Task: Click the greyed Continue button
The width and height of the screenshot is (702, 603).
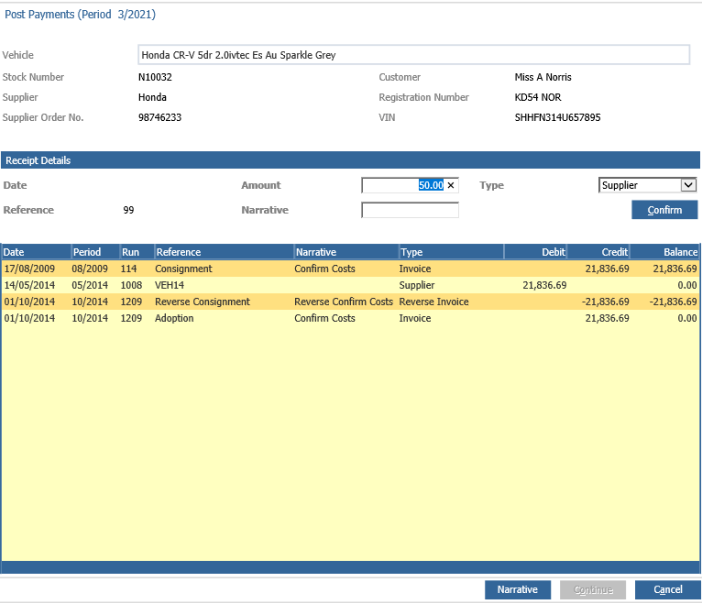Action: 593,590
